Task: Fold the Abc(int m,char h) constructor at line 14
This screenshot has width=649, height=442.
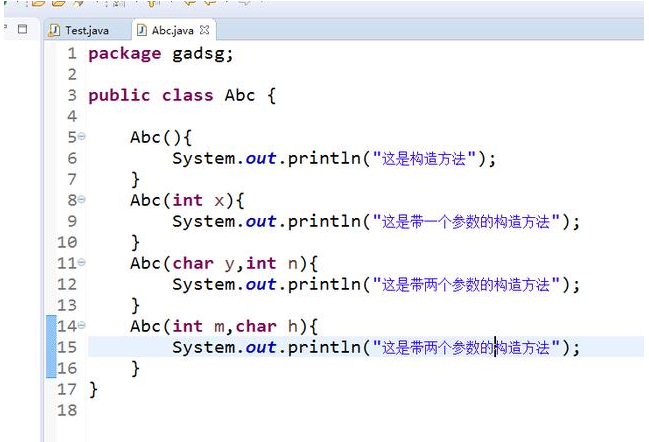Action: (81, 326)
